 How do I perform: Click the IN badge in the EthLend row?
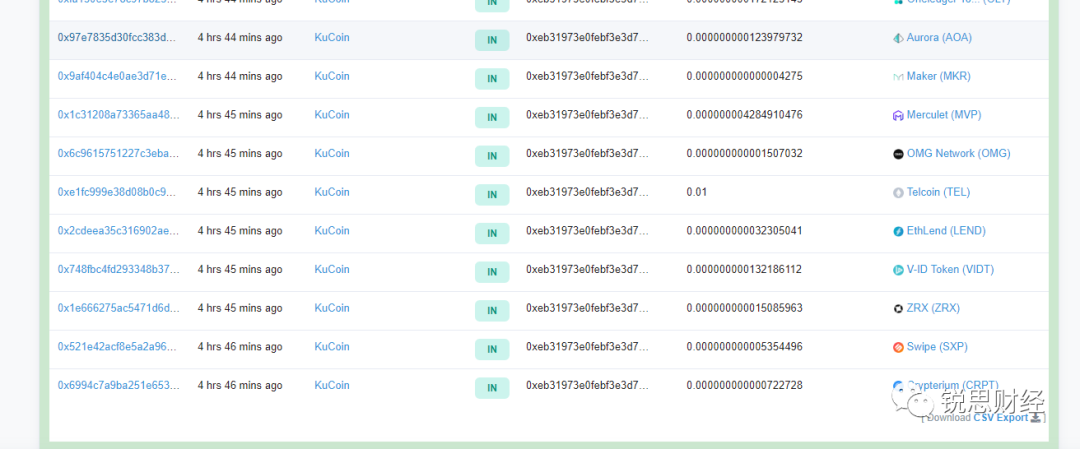tap(492, 233)
